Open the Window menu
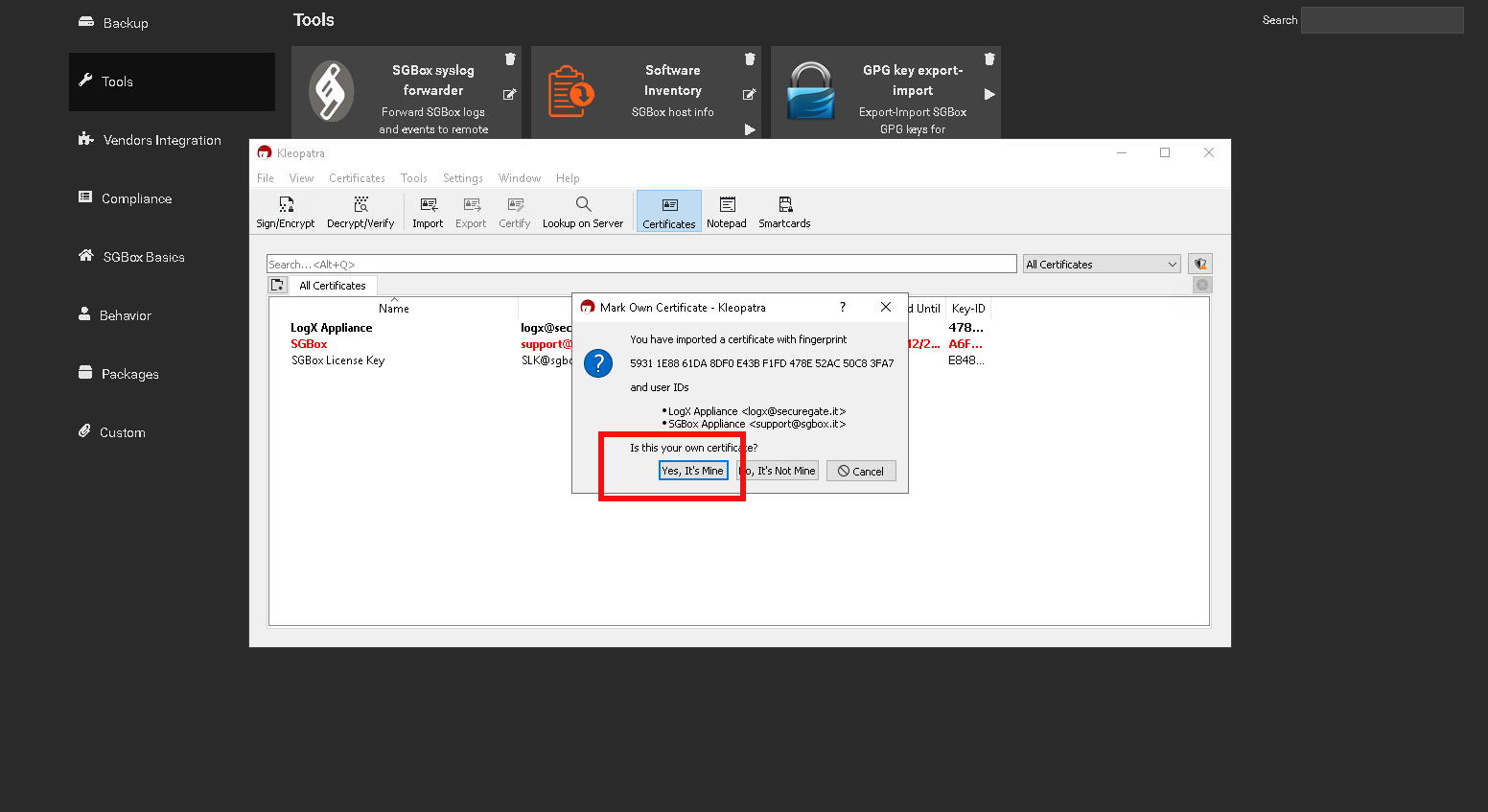1488x812 pixels. coord(520,178)
